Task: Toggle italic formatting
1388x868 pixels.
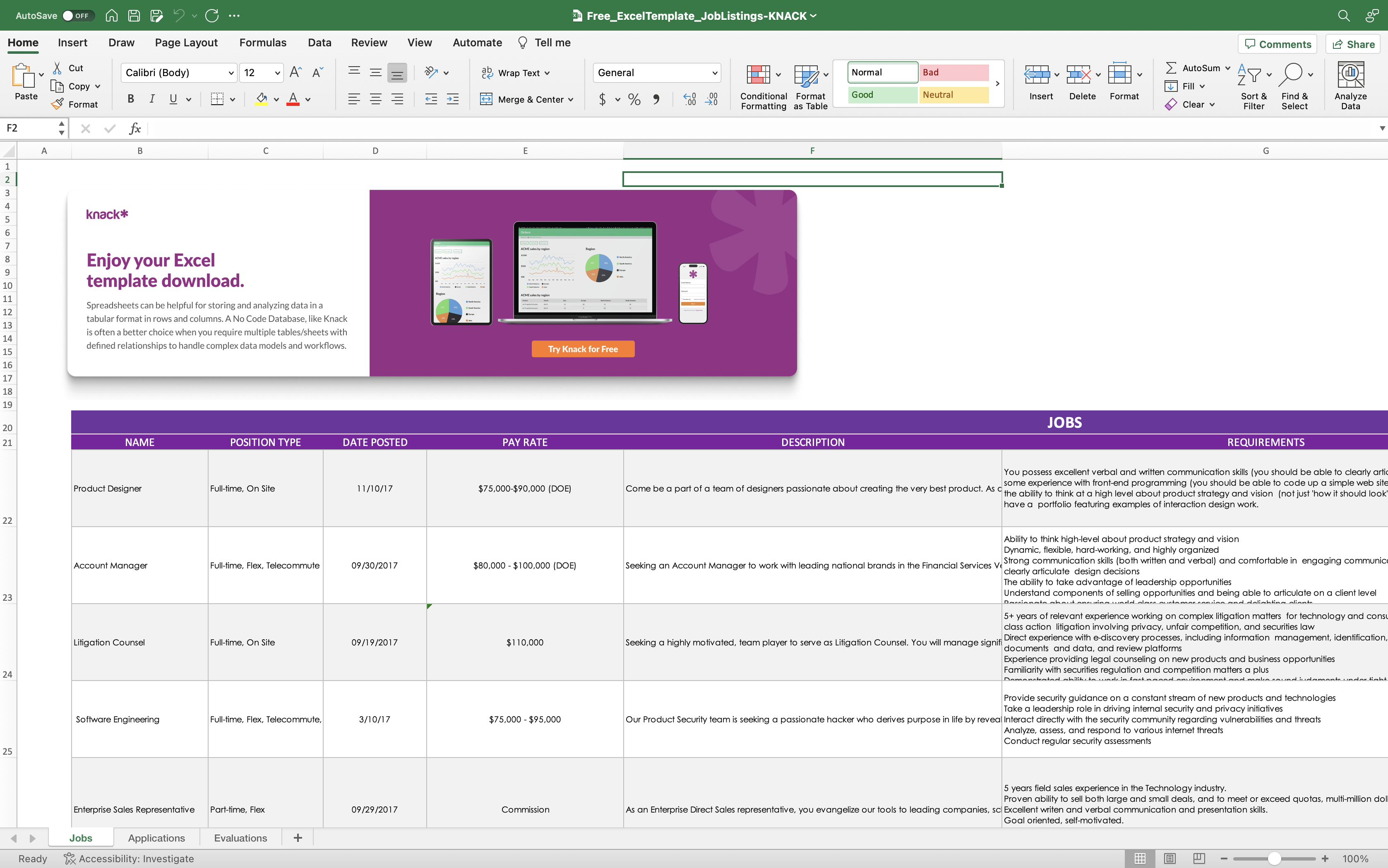Action: pyautogui.click(x=151, y=99)
